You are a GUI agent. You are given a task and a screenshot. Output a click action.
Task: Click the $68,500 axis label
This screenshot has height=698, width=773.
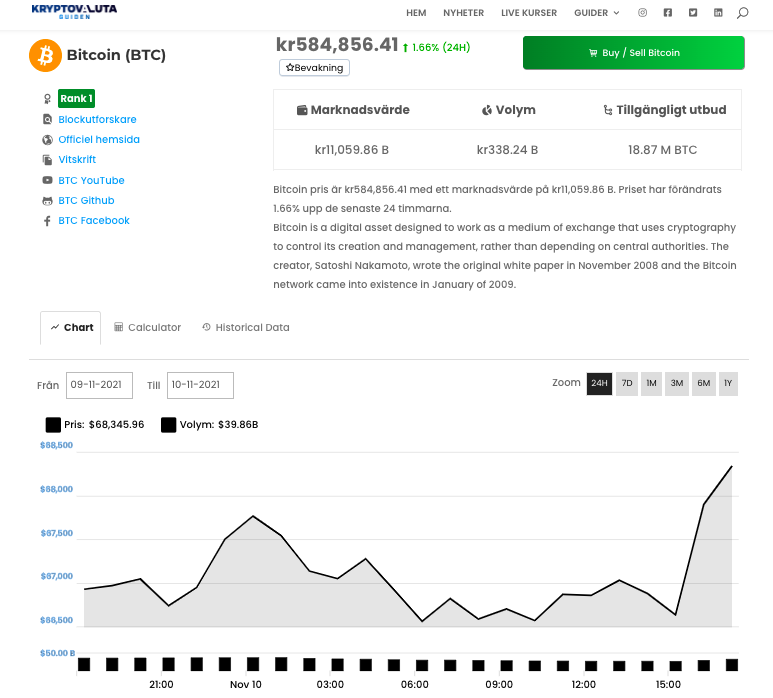56,445
